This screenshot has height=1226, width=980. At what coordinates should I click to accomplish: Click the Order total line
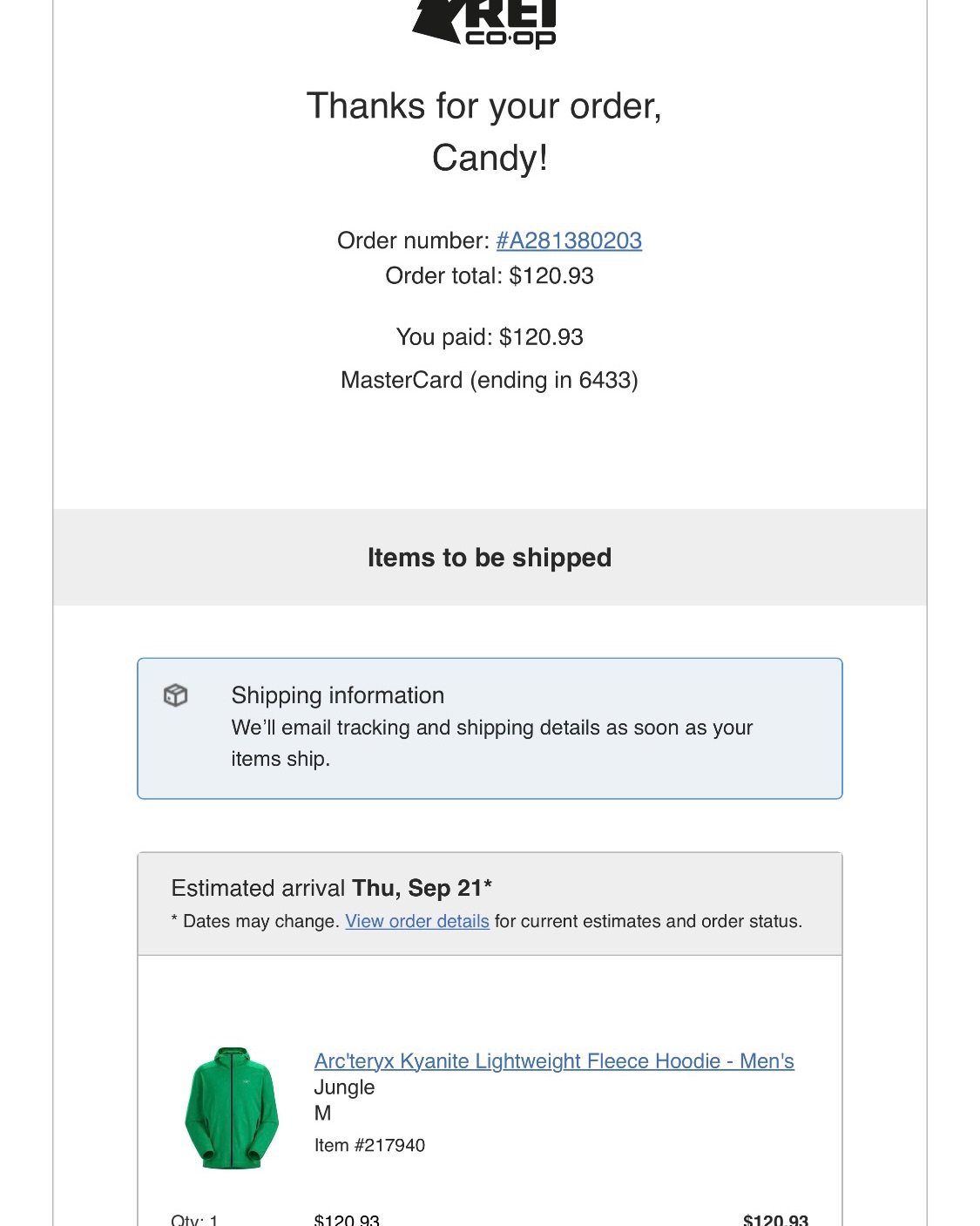point(490,276)
